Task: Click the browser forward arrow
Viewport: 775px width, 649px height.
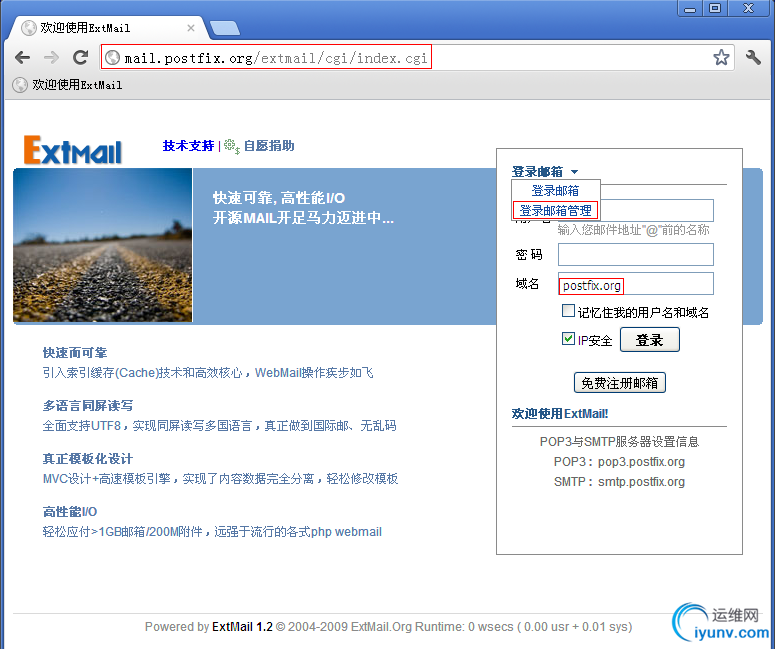Action: [51, 58]
